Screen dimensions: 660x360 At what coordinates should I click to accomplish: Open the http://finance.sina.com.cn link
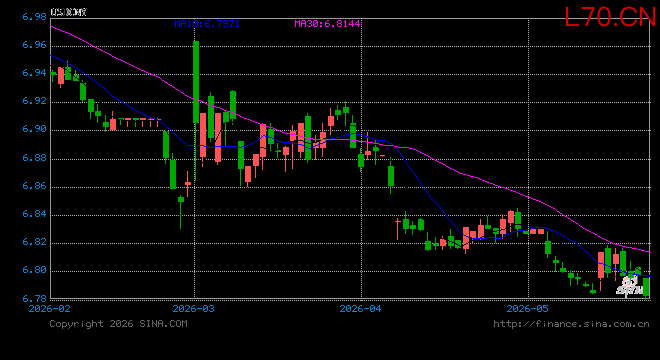pyautogui.click(x=571, y=324)
